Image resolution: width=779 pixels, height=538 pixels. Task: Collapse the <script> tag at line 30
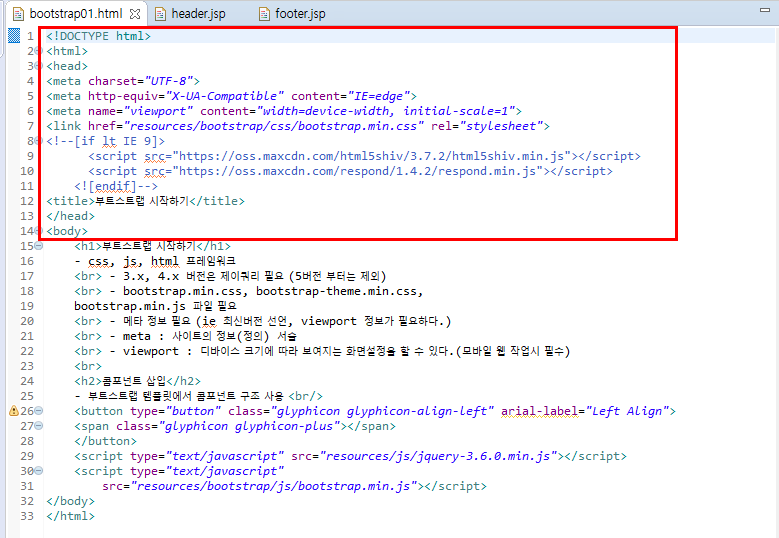(x=39, y=471)
